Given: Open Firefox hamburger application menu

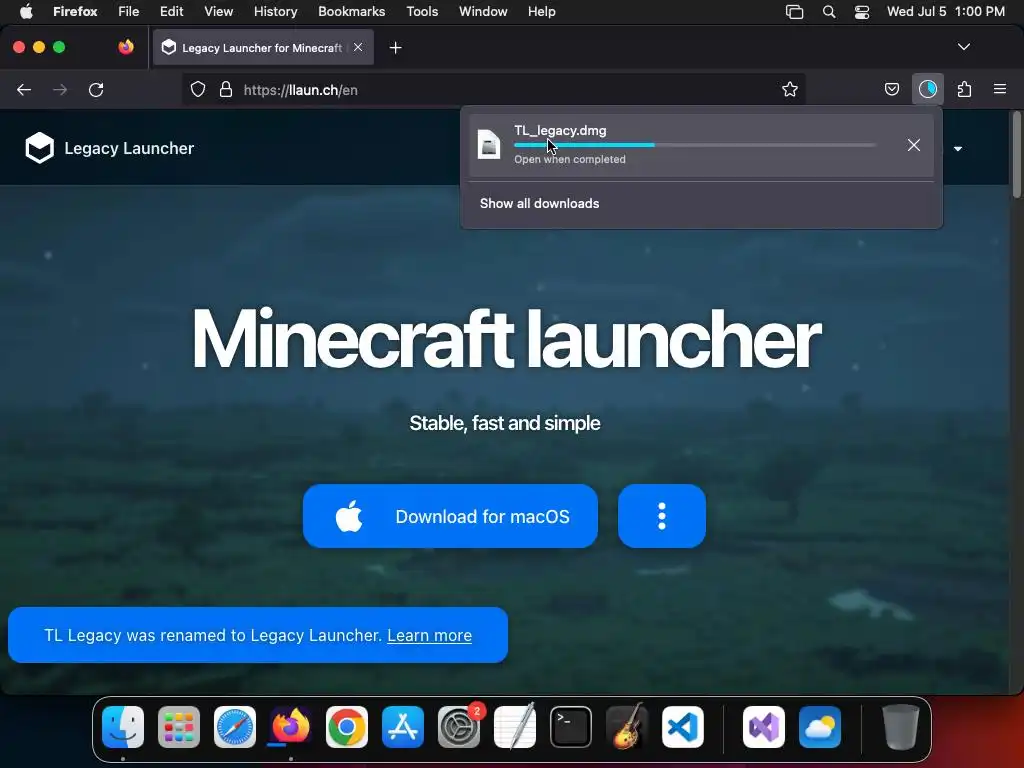Looking at the screenshot, I should pos(1000,89).
